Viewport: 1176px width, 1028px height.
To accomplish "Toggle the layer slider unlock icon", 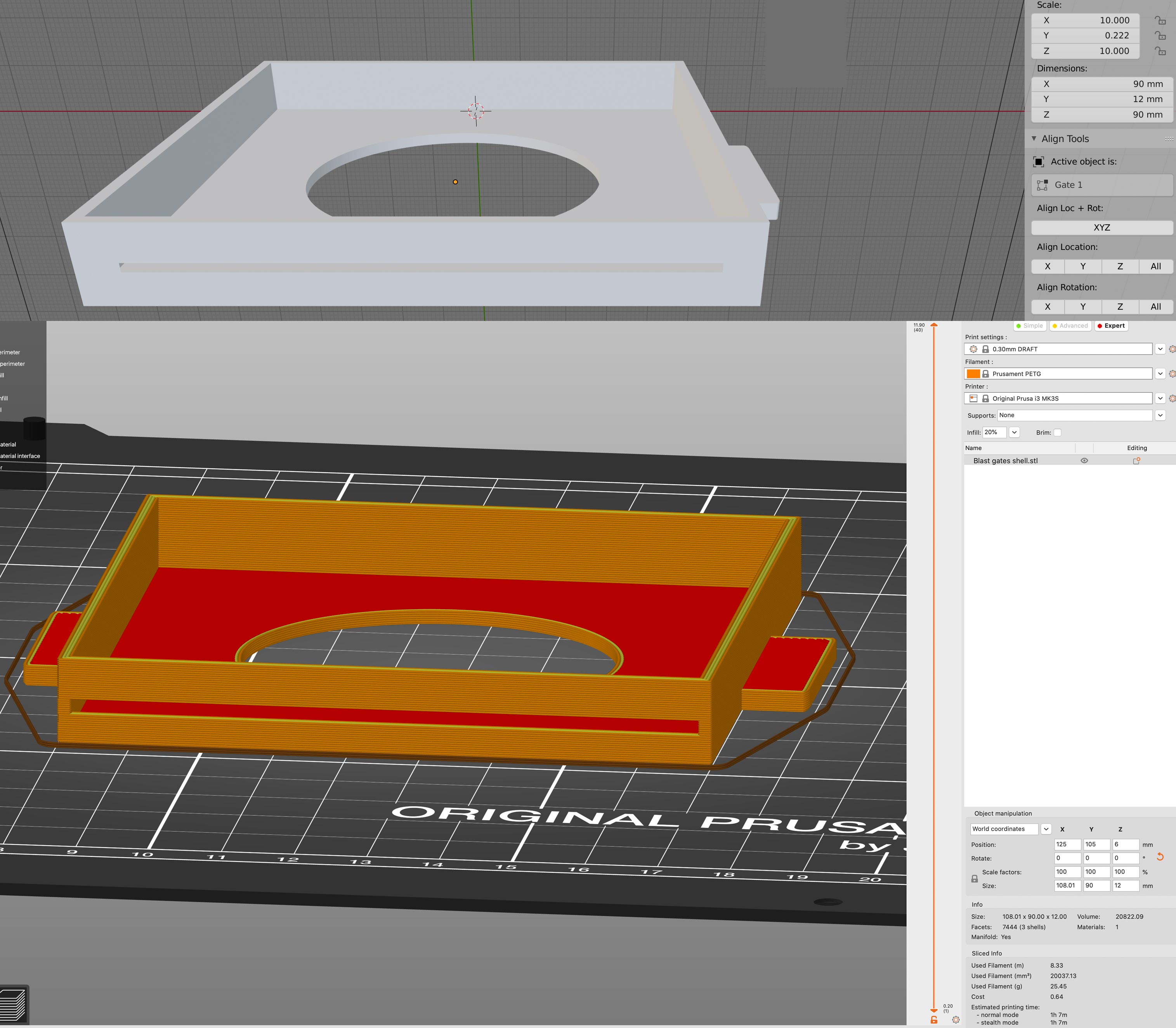I will [934, 1020].
